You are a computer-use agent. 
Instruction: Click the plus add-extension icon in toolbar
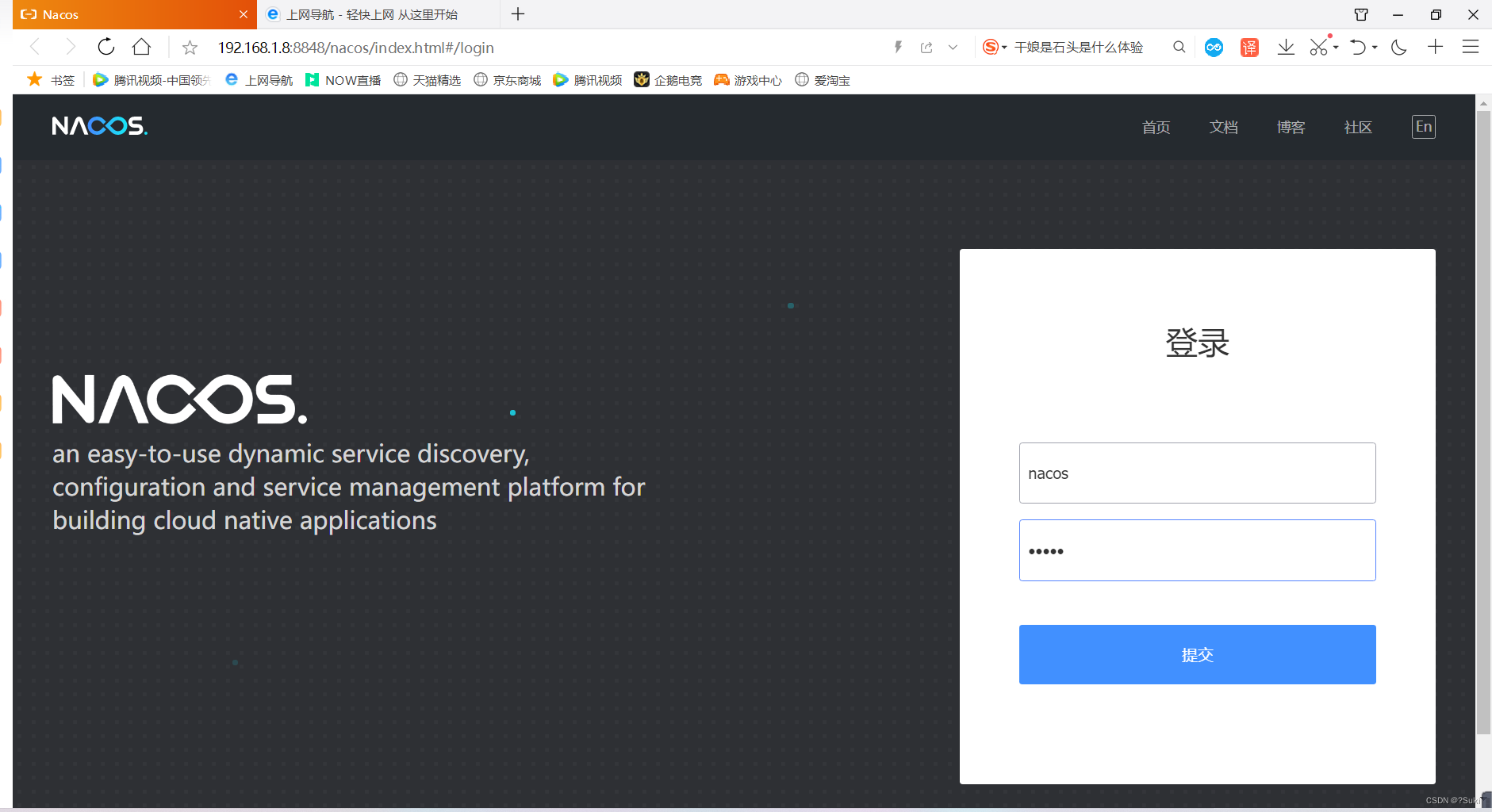click(x=1435, y=47)
